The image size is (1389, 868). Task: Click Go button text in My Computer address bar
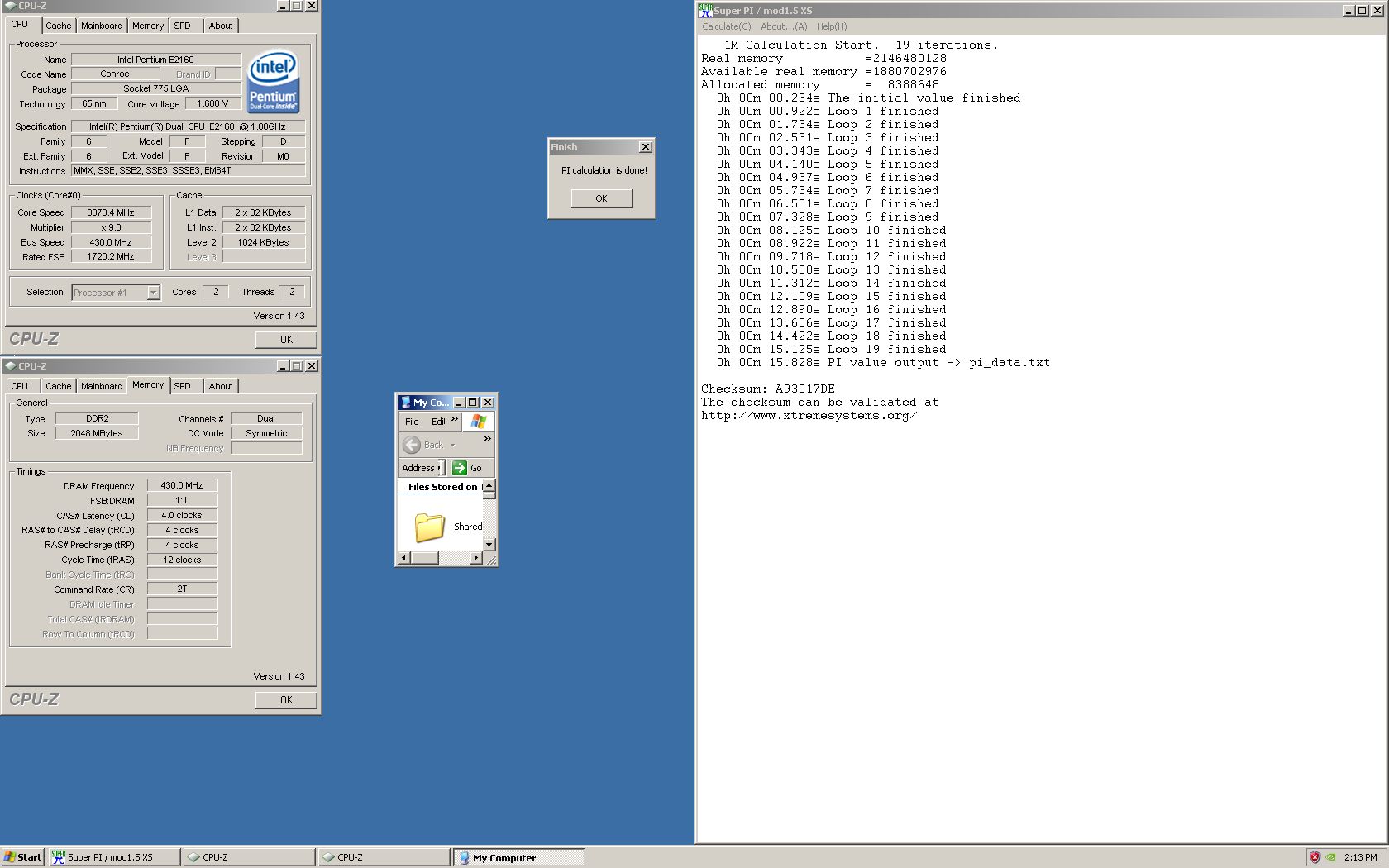(x=476, y=468)
